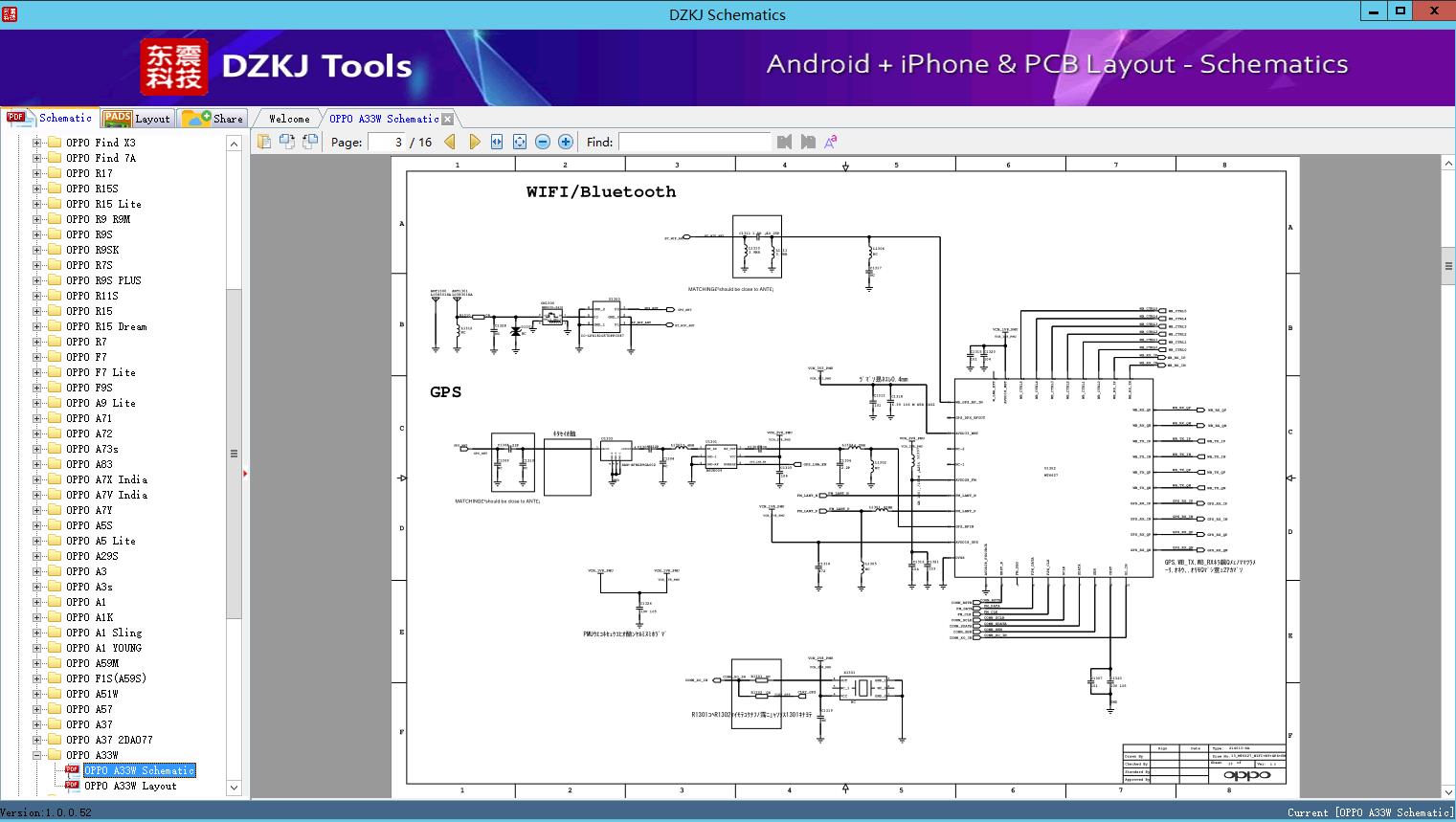Viewport: 1456px width, 822px height.
Task: Collapse the OPPO A33W folder
Action: (36, 755)
